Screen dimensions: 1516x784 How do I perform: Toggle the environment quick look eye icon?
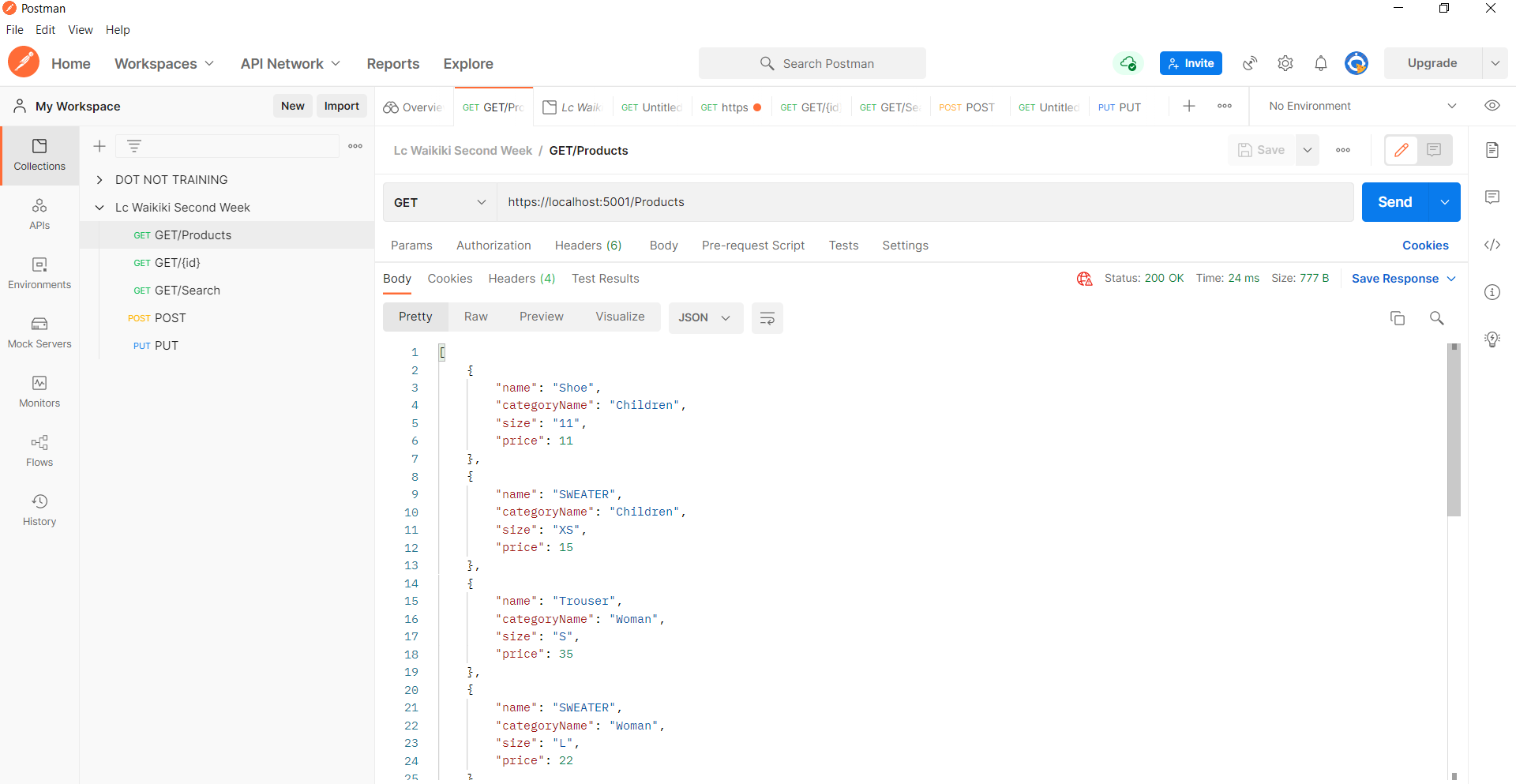pos(1492,105)
